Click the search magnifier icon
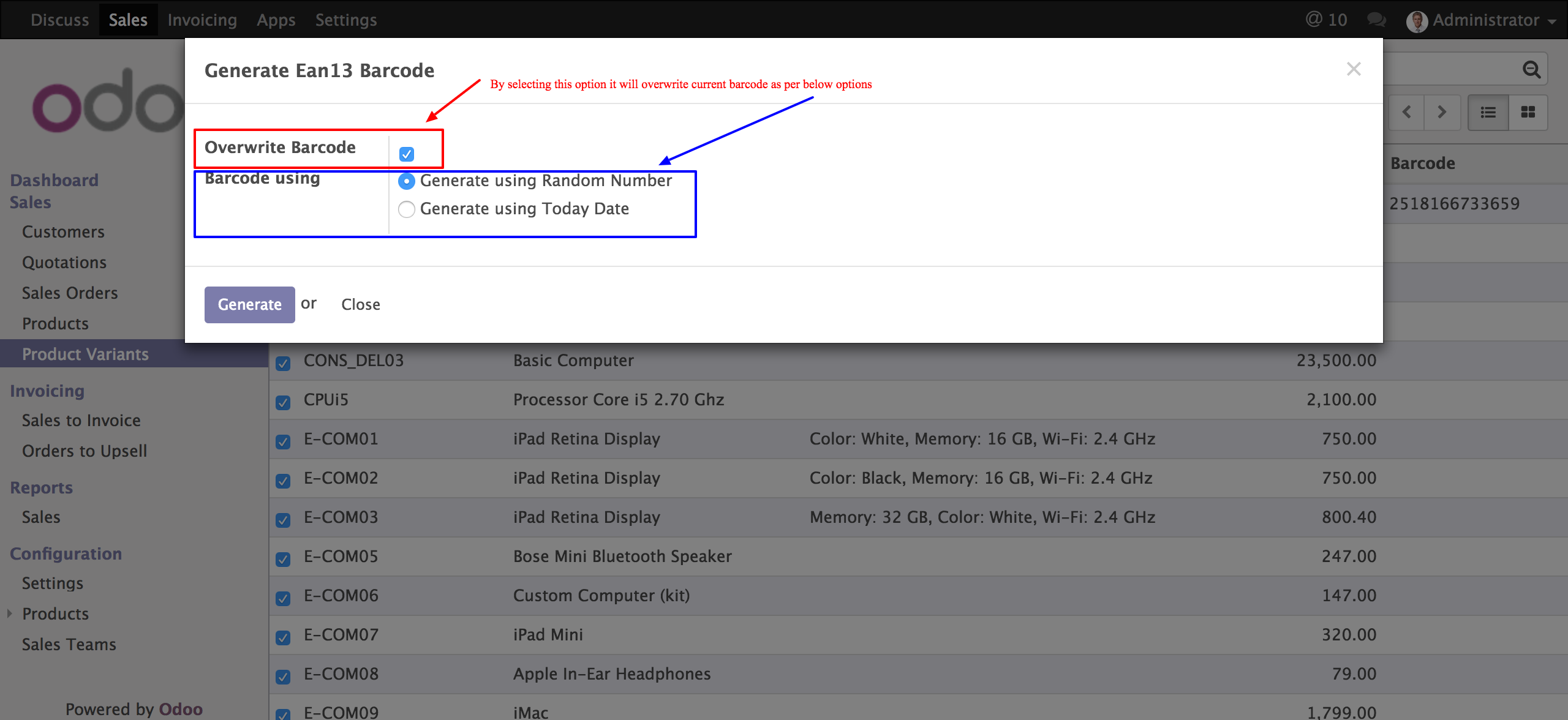Viewport: 1568px width, 720px height. click(x=1531, y=70)
